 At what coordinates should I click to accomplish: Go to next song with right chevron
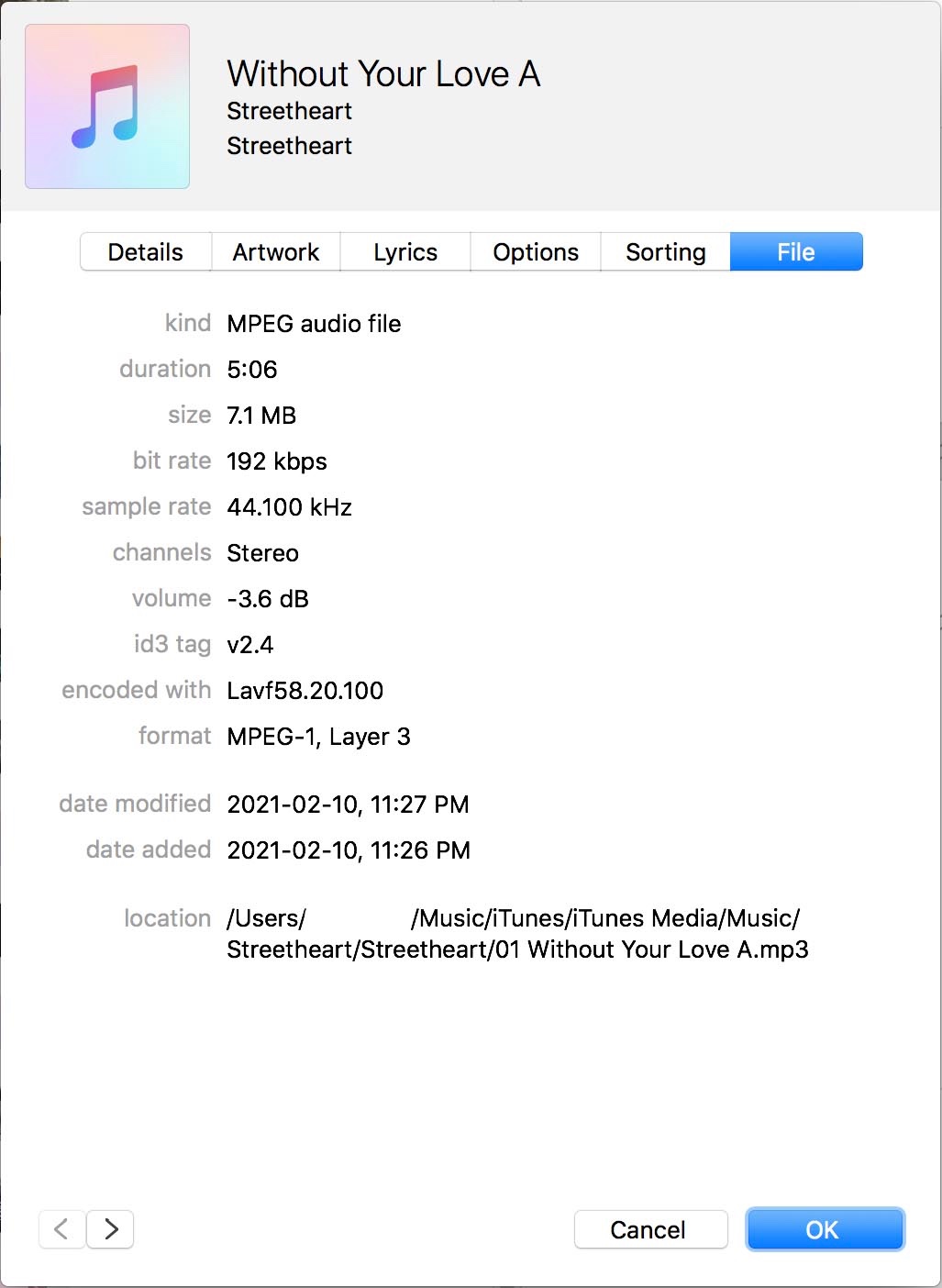[111, 1229]
